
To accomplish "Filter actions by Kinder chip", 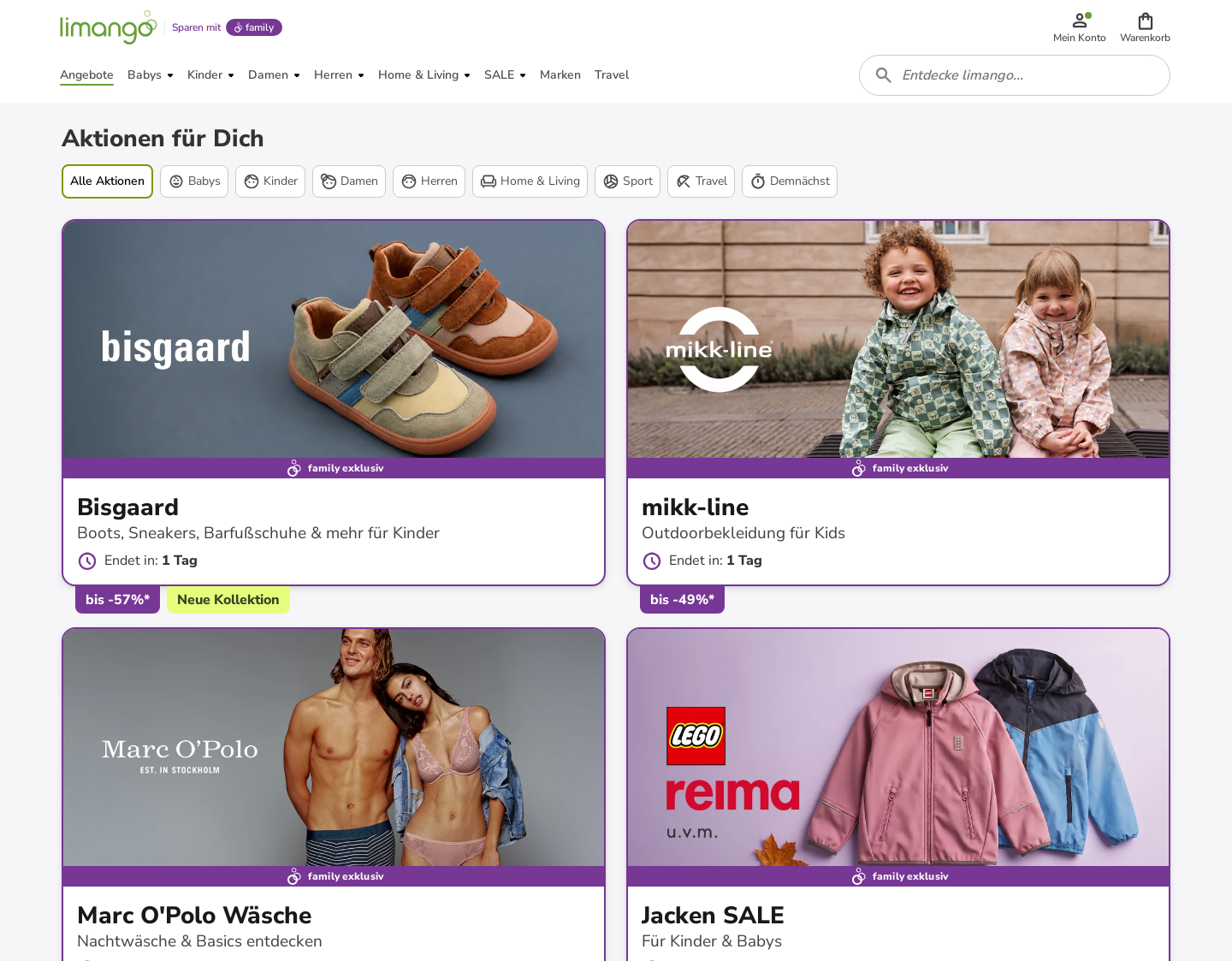I will coord(270,181).
